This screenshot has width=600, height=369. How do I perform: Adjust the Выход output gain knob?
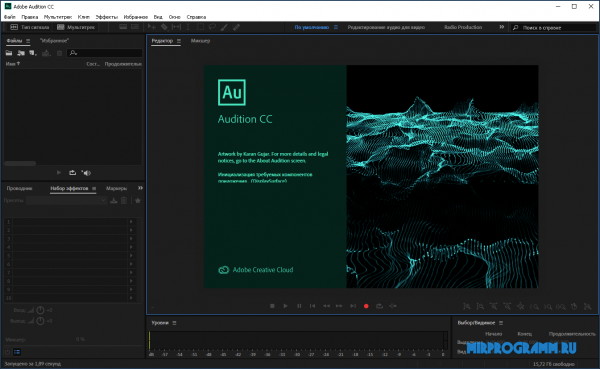(x=40, y=321)
